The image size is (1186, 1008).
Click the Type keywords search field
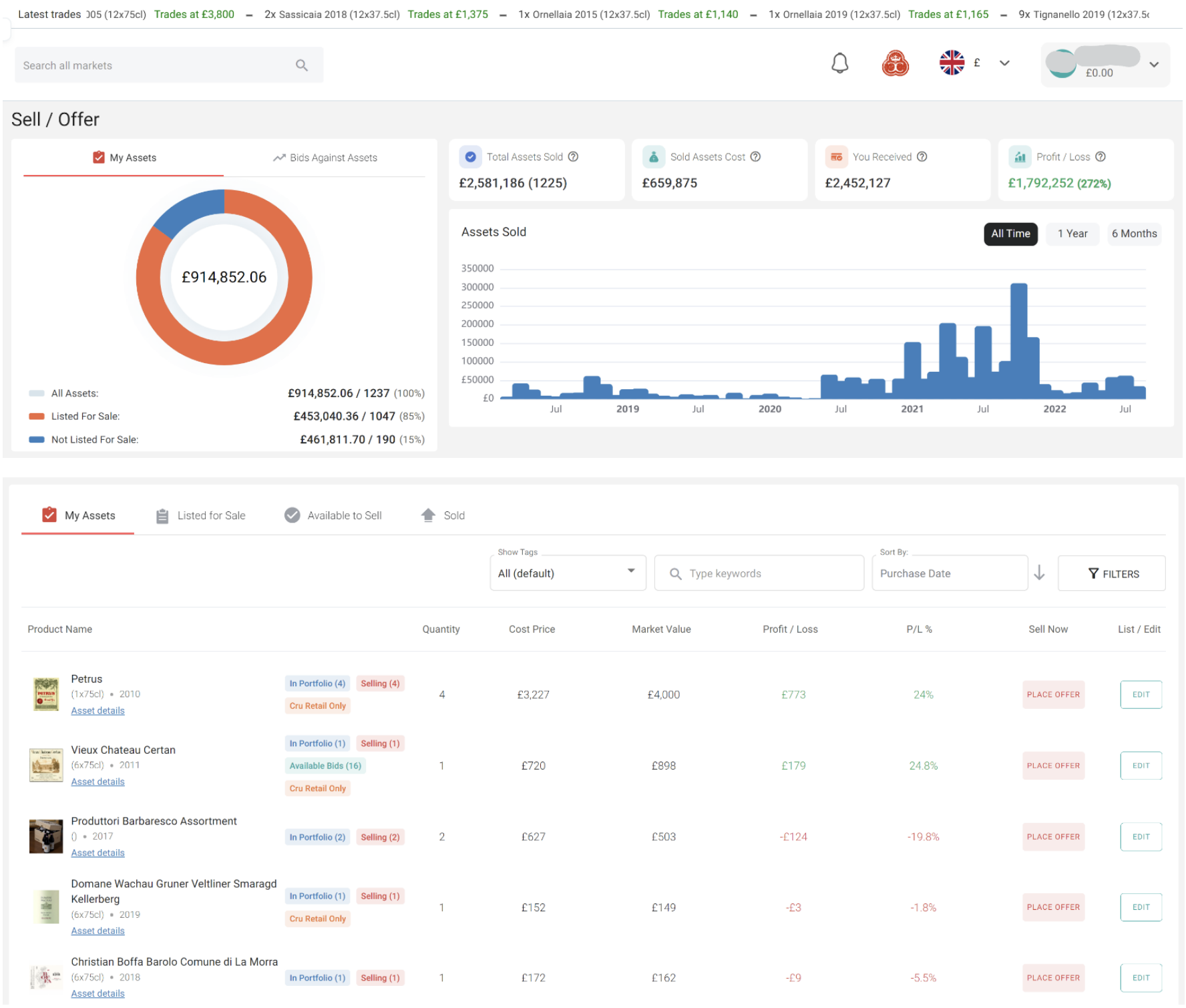(x=759, y=573)
